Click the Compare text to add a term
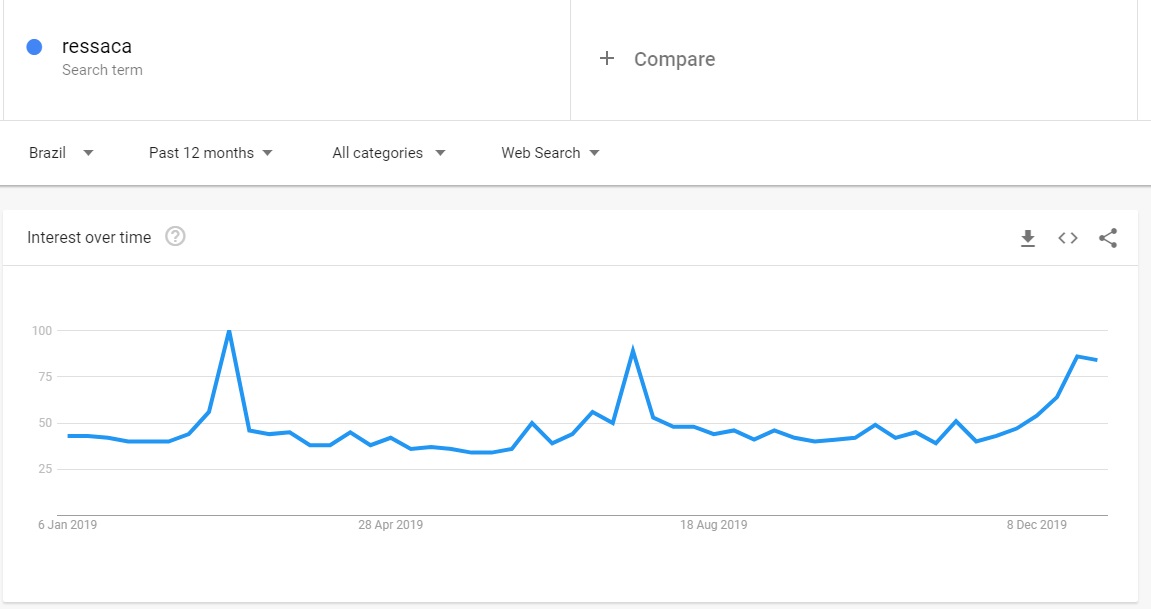 pyautogui.click(x=674, y=59)
